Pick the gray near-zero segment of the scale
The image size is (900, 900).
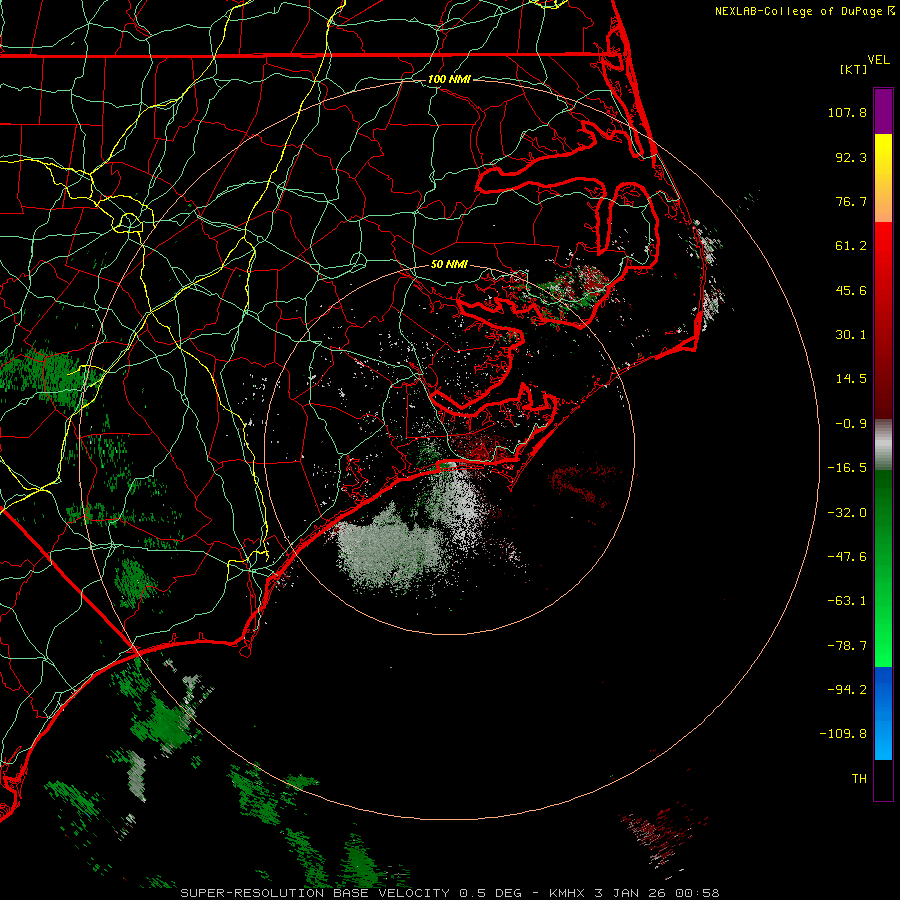click(883, 445)
